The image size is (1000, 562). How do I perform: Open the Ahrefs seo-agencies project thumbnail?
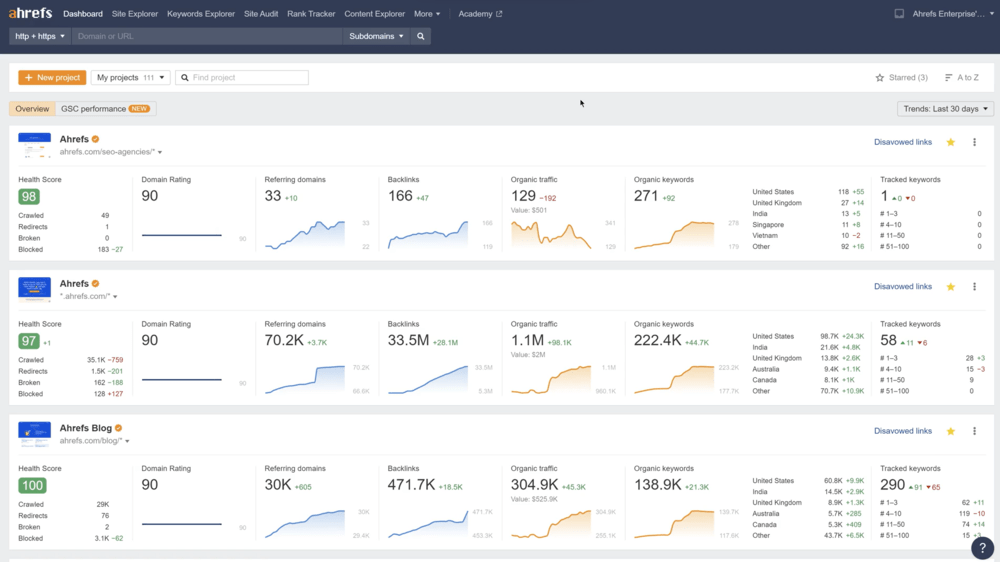(34, 145)
